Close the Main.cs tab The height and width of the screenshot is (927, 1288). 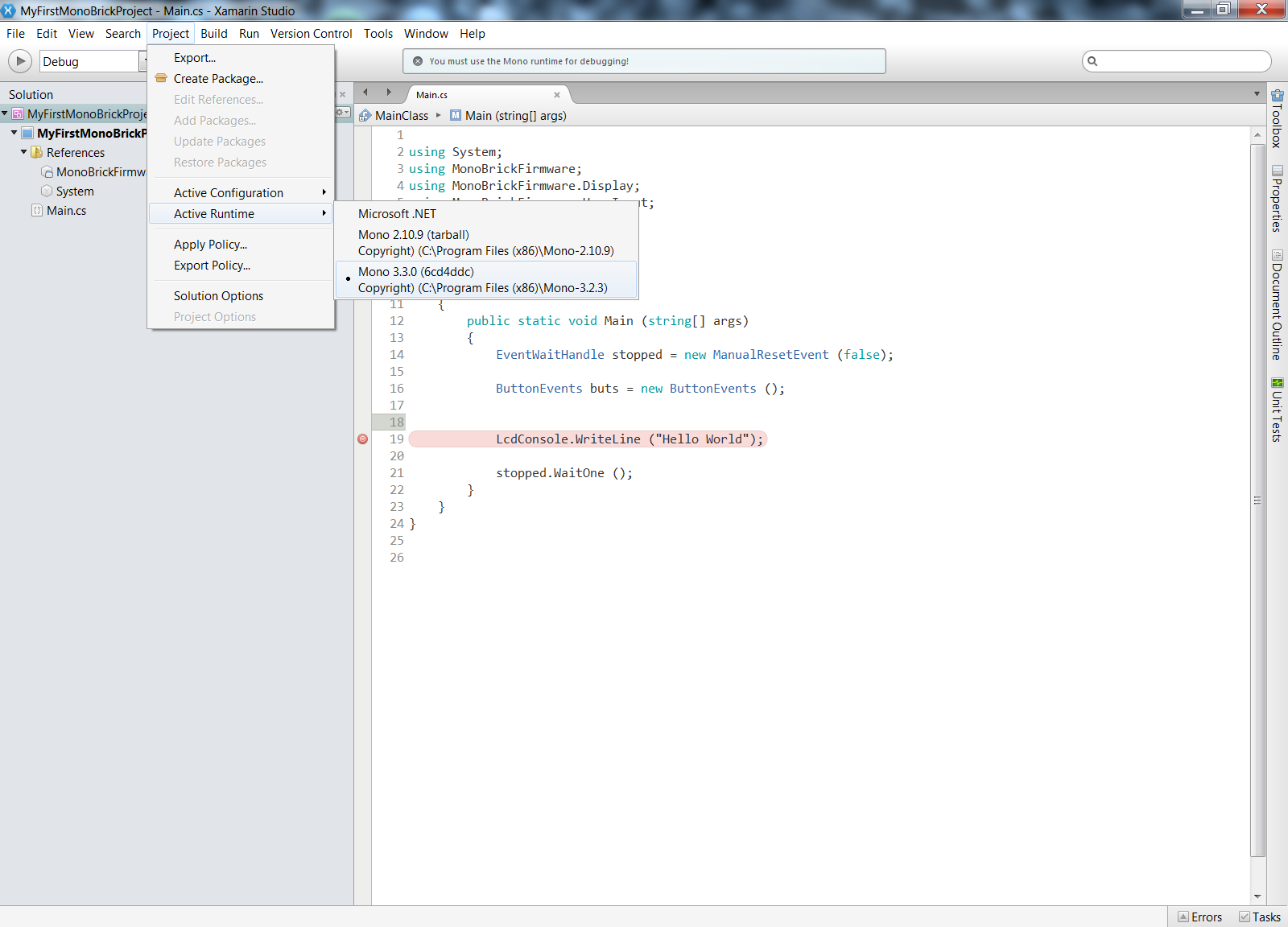tap(556, 95)
